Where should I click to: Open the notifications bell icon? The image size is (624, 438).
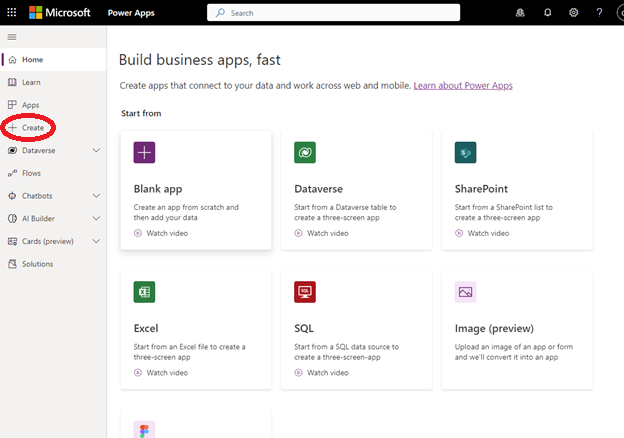tap(548, 13)
